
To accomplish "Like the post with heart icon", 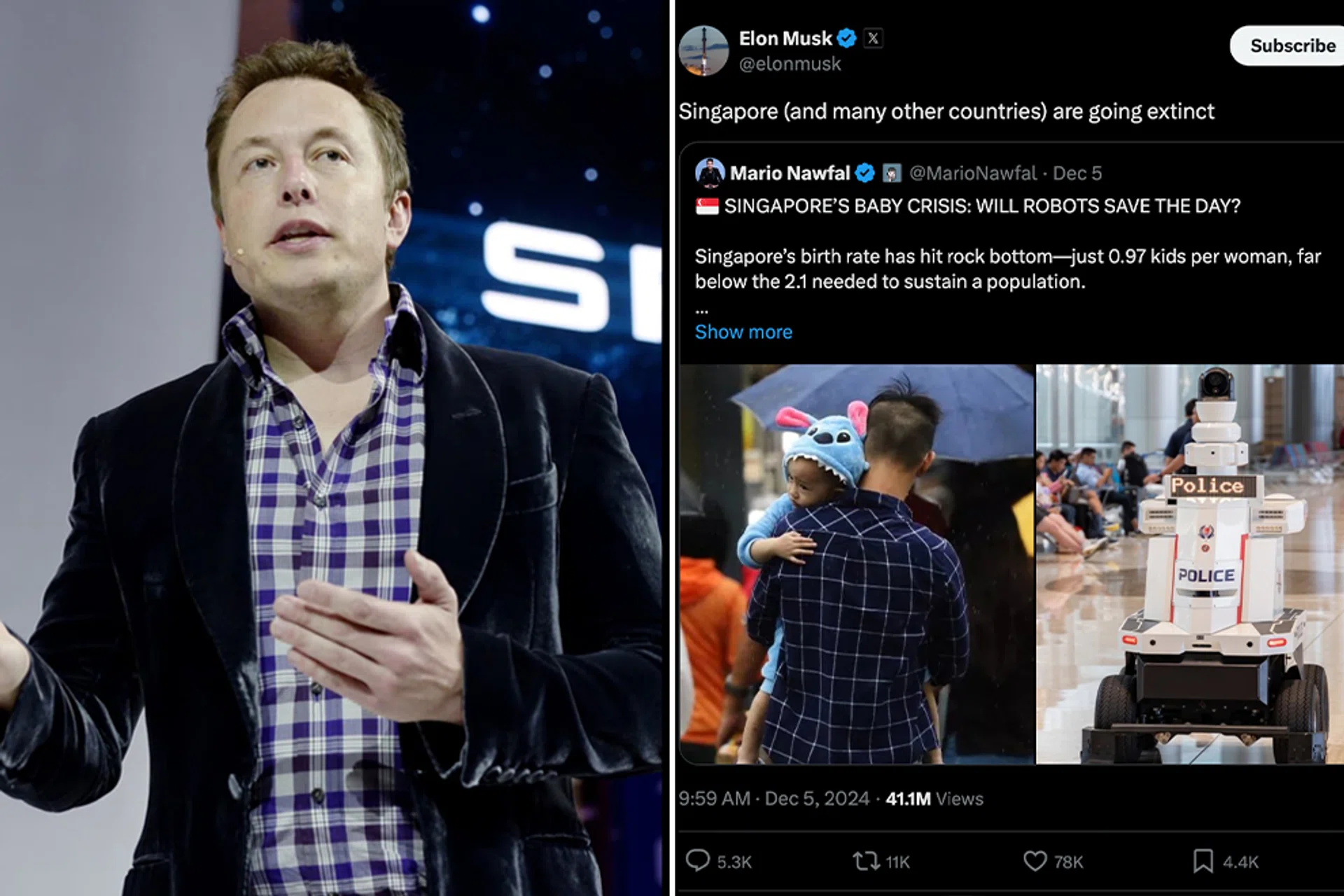I will point(1035,861).
